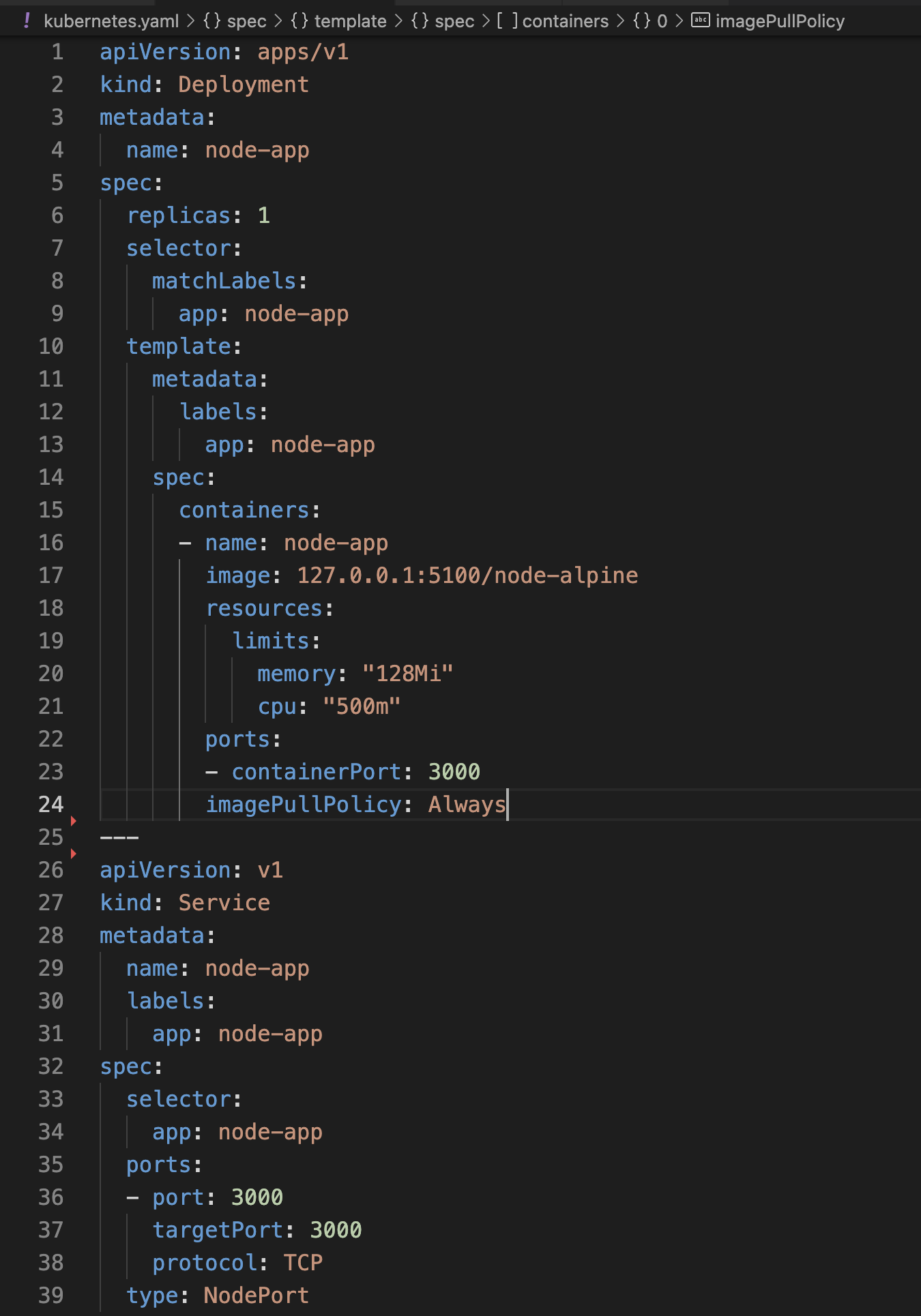Click the resources key
Image resolution: width=921 pixels, height=1316 pixels.
(264, 608)
